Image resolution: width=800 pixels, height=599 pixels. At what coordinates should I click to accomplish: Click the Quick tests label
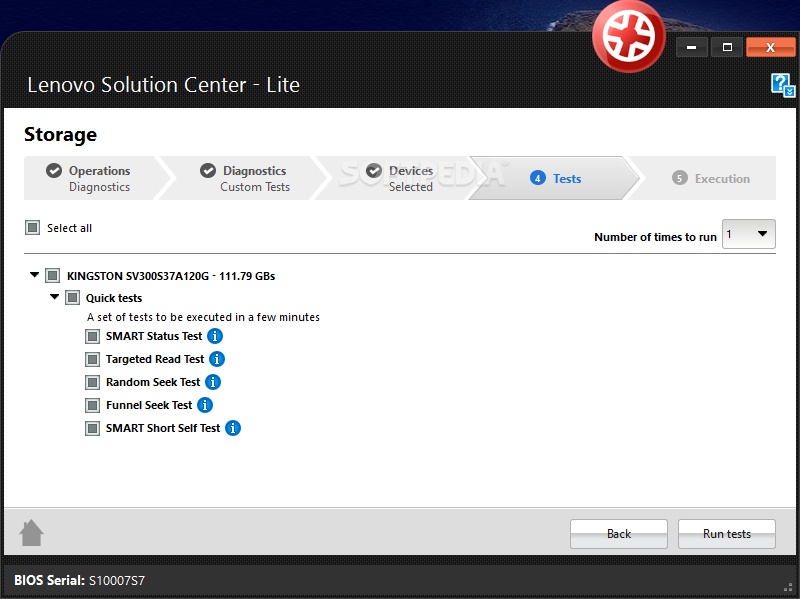coord(114,298)
